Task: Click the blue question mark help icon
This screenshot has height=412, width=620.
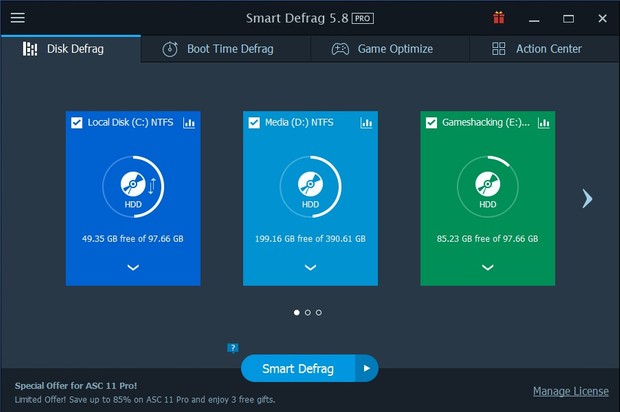Action: coord(233,348)
